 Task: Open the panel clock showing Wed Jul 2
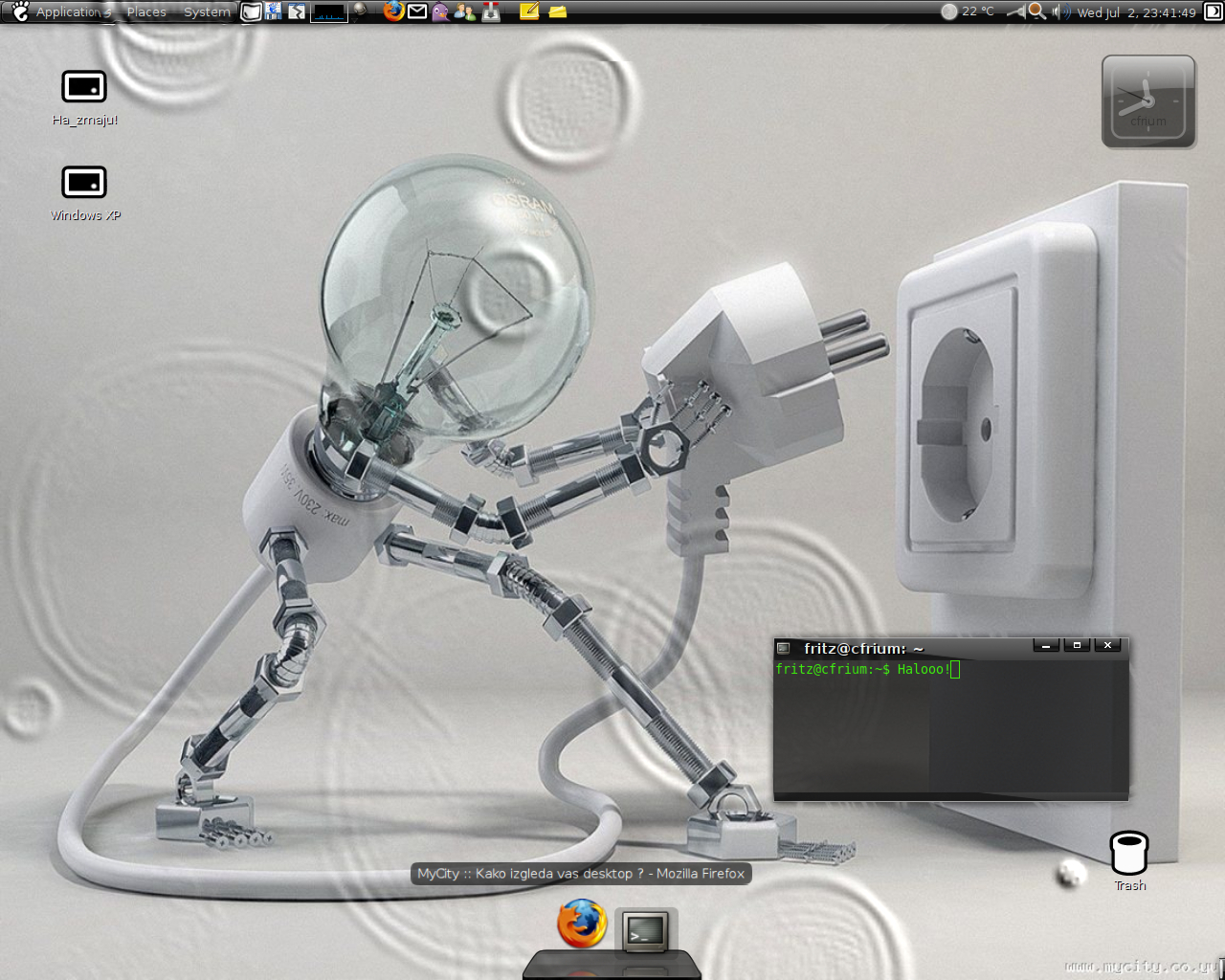pos(1137,12)
